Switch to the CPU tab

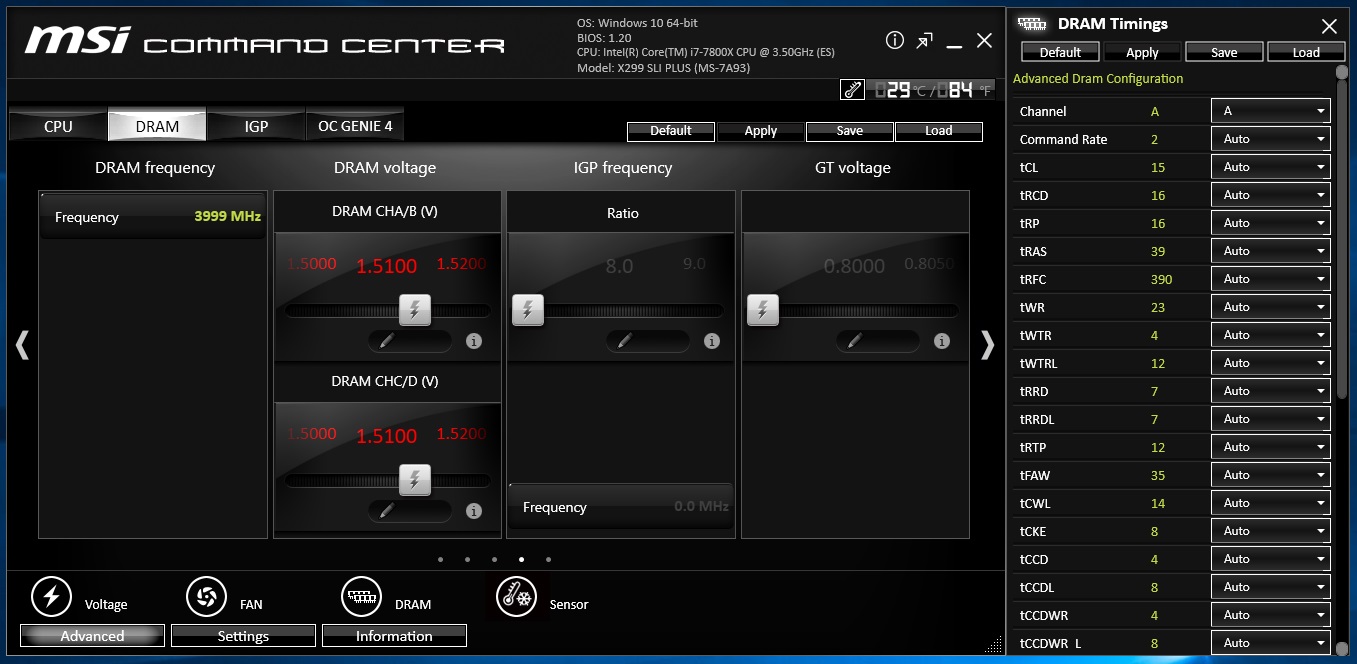pos(57,126)
